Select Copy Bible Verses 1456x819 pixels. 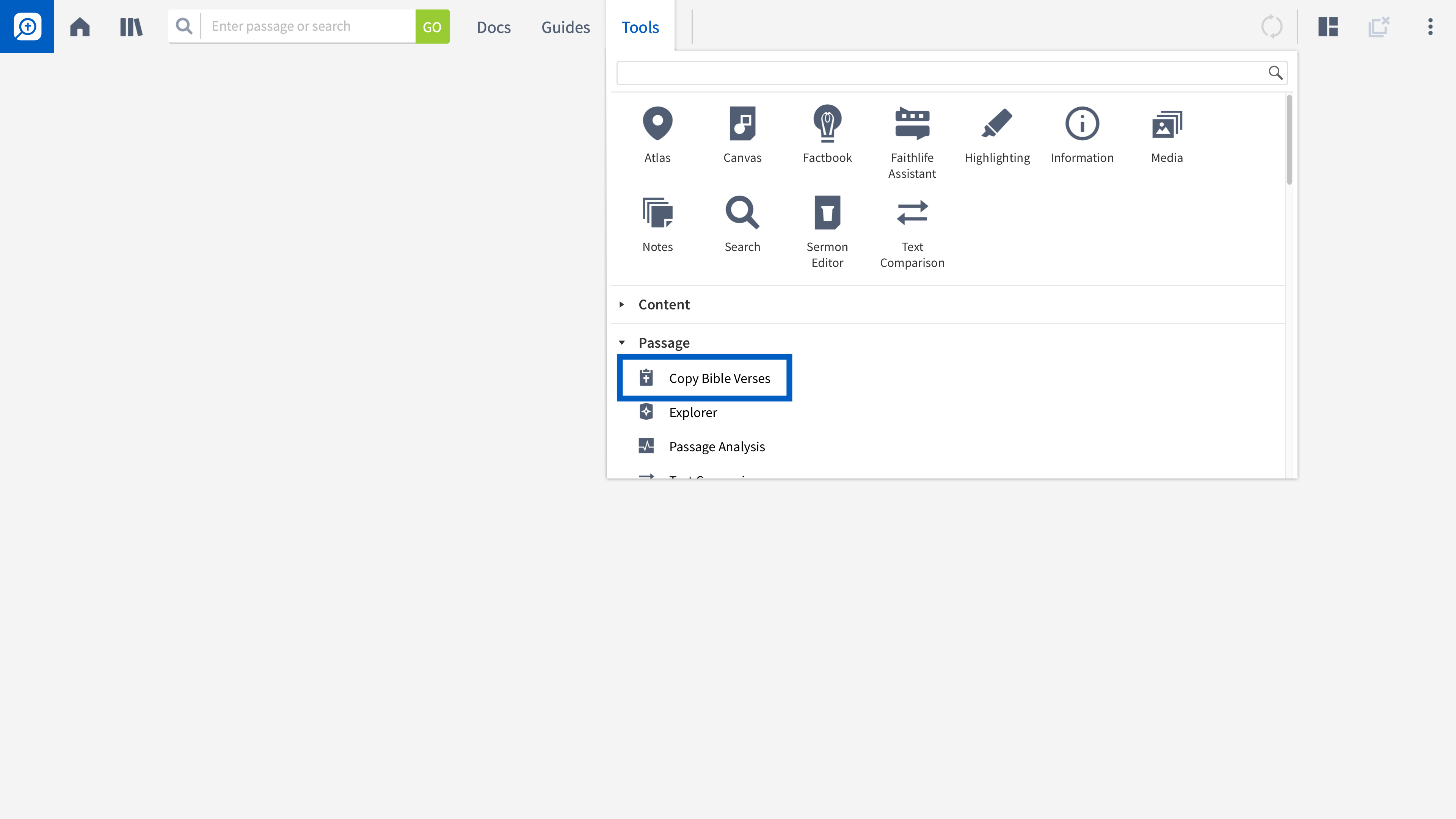pos(719,378)
